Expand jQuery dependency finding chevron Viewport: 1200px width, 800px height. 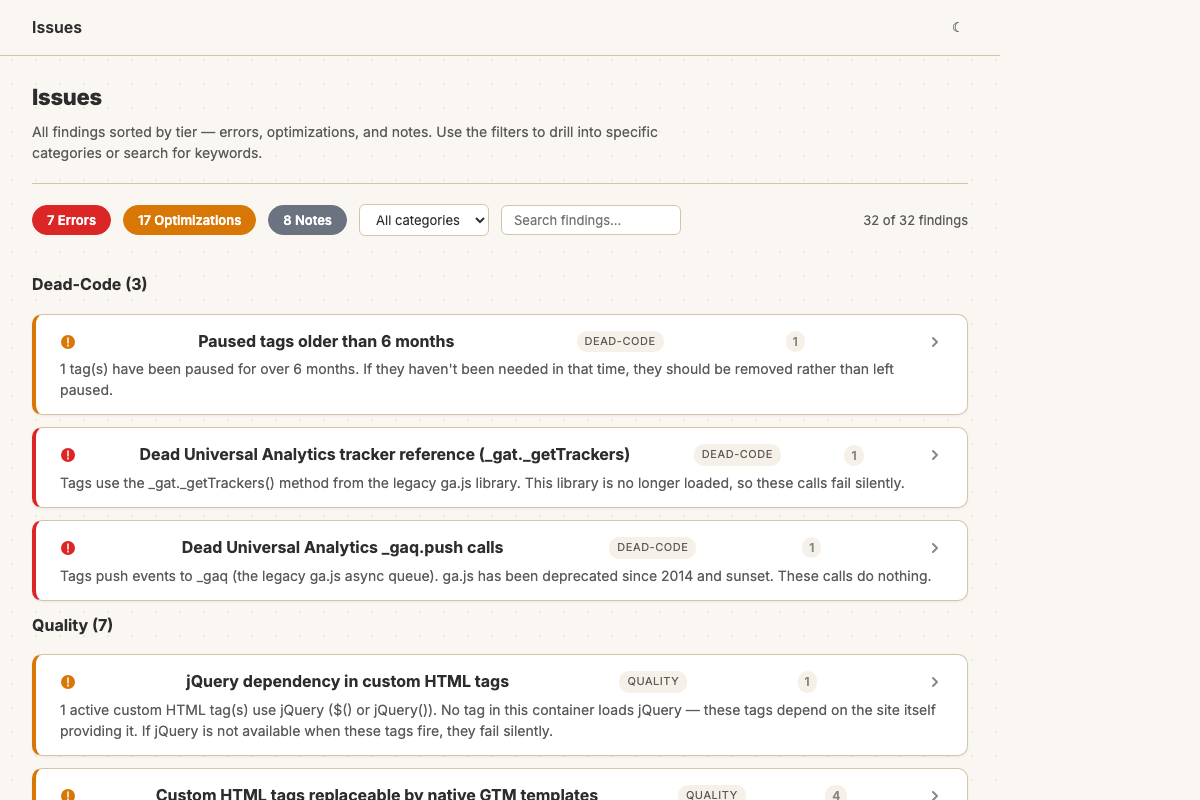point(935,682)
